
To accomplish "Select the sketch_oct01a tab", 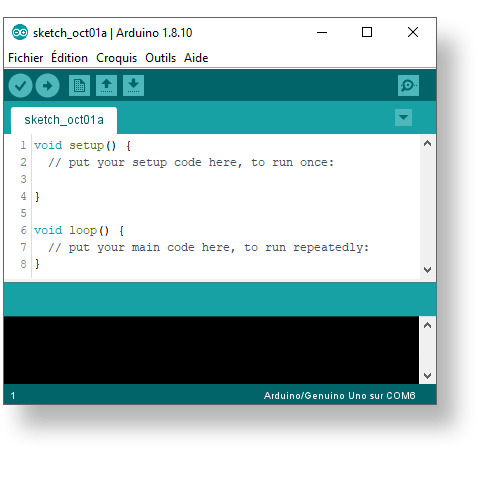I will point(64,120).
